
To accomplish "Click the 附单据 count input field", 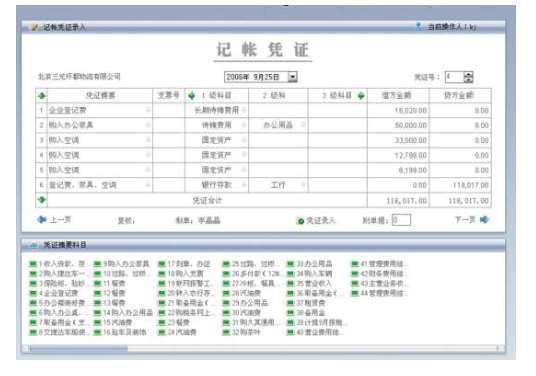I will (x=401, y=220).
